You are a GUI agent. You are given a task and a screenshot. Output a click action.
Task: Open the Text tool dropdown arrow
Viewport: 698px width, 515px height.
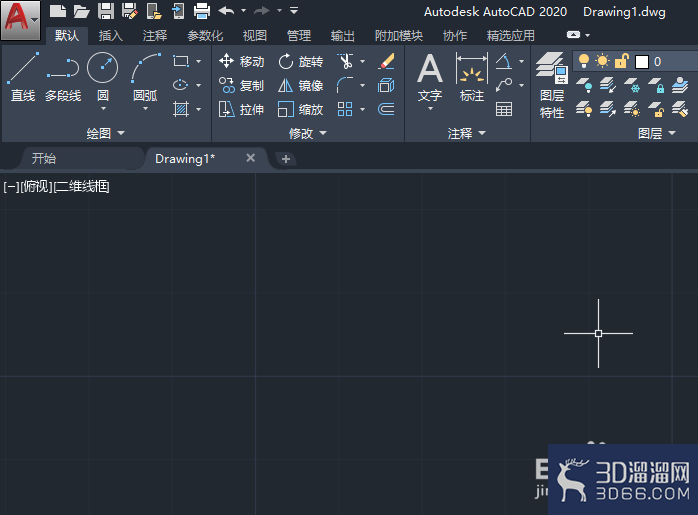[x=430, y=109]
